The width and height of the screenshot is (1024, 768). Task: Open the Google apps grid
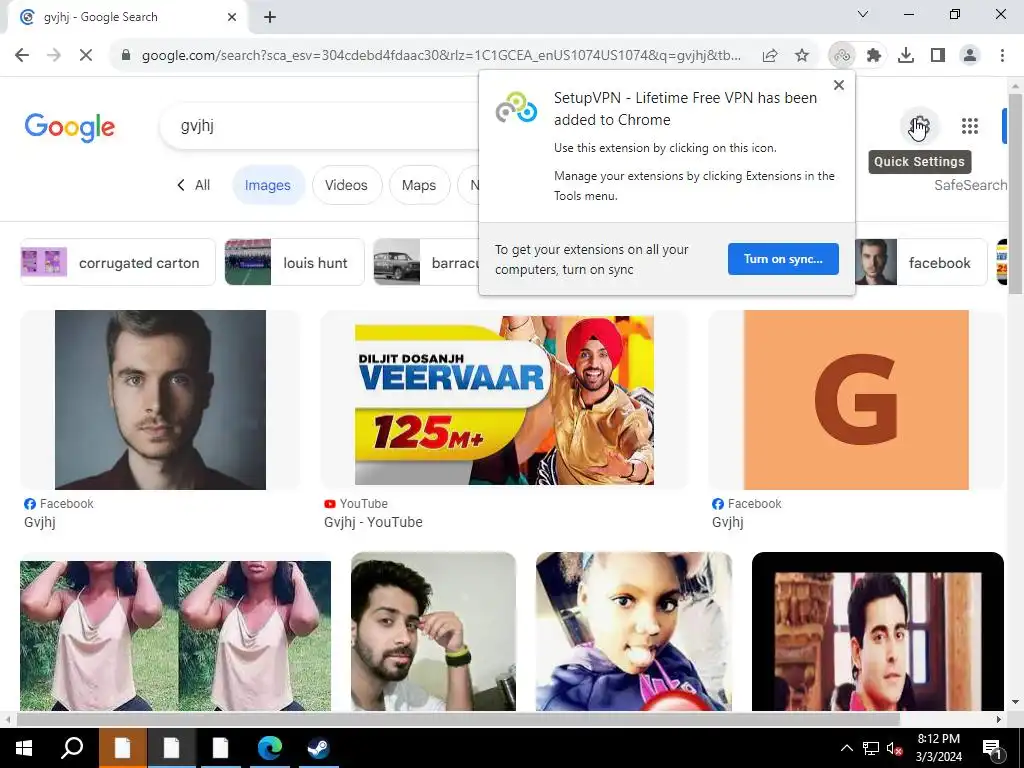[970, 126]
